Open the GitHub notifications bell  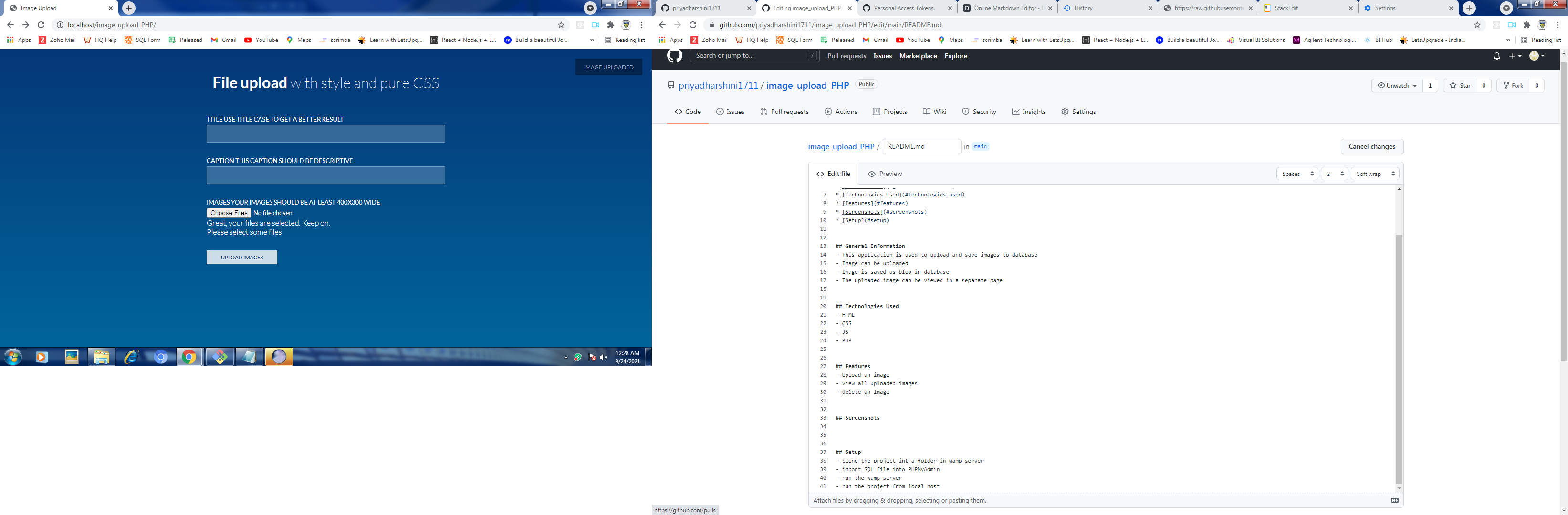coord(1496,56)
